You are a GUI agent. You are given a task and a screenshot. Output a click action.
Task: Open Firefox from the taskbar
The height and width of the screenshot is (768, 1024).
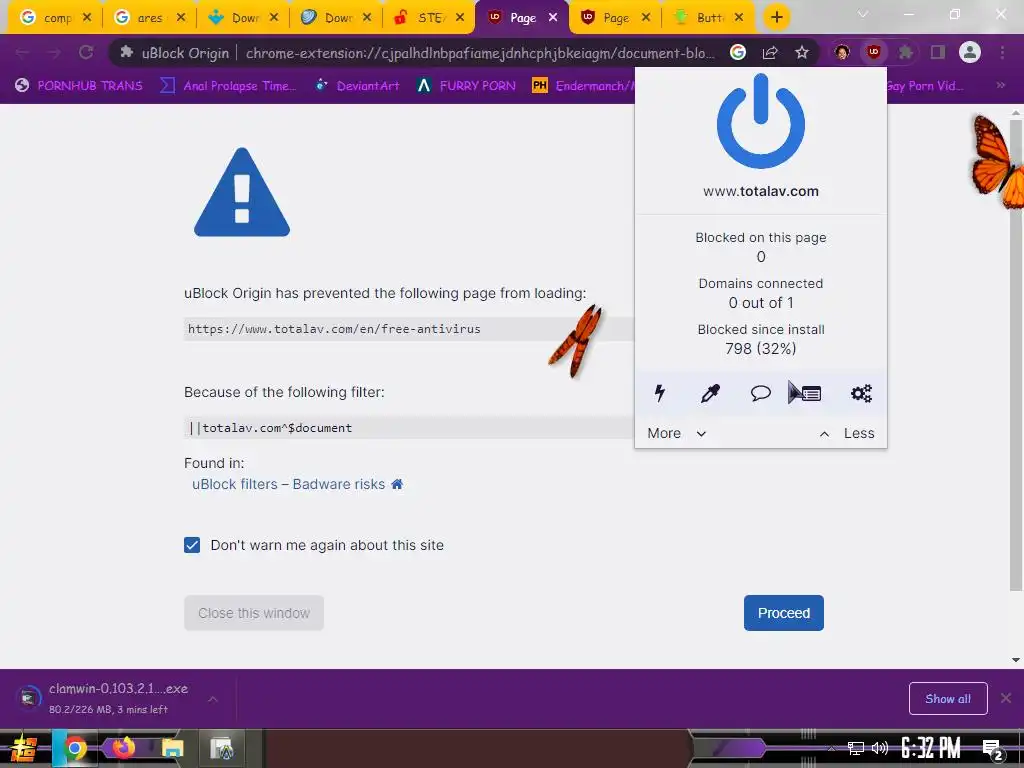(x=123, y=748)
